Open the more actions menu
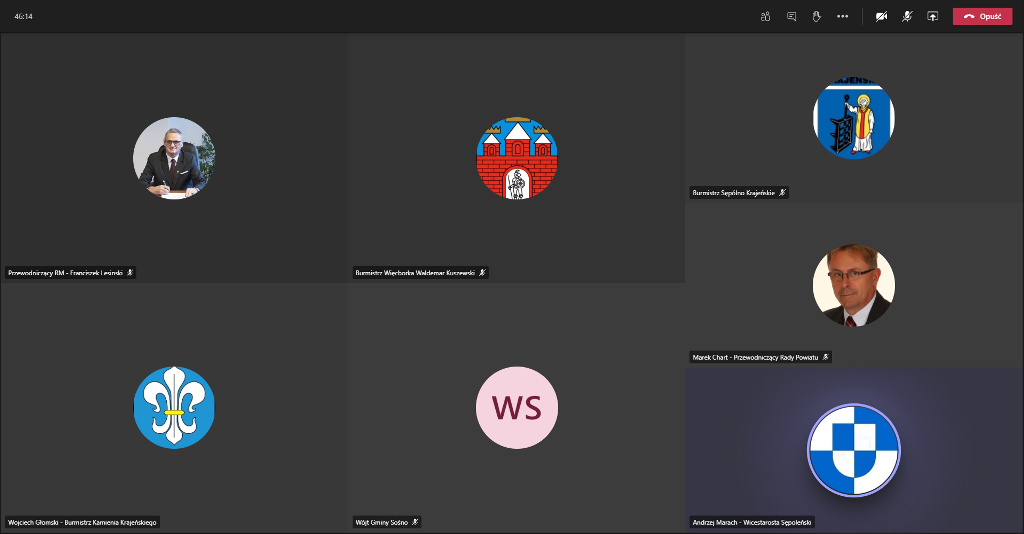The height and width of the screenshot is (534, 1024). coord(842,16)
